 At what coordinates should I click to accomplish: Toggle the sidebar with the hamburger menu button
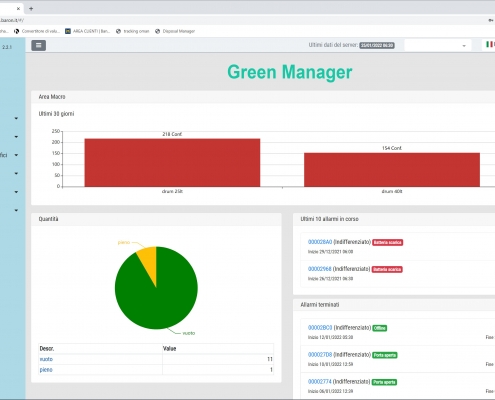39,45
